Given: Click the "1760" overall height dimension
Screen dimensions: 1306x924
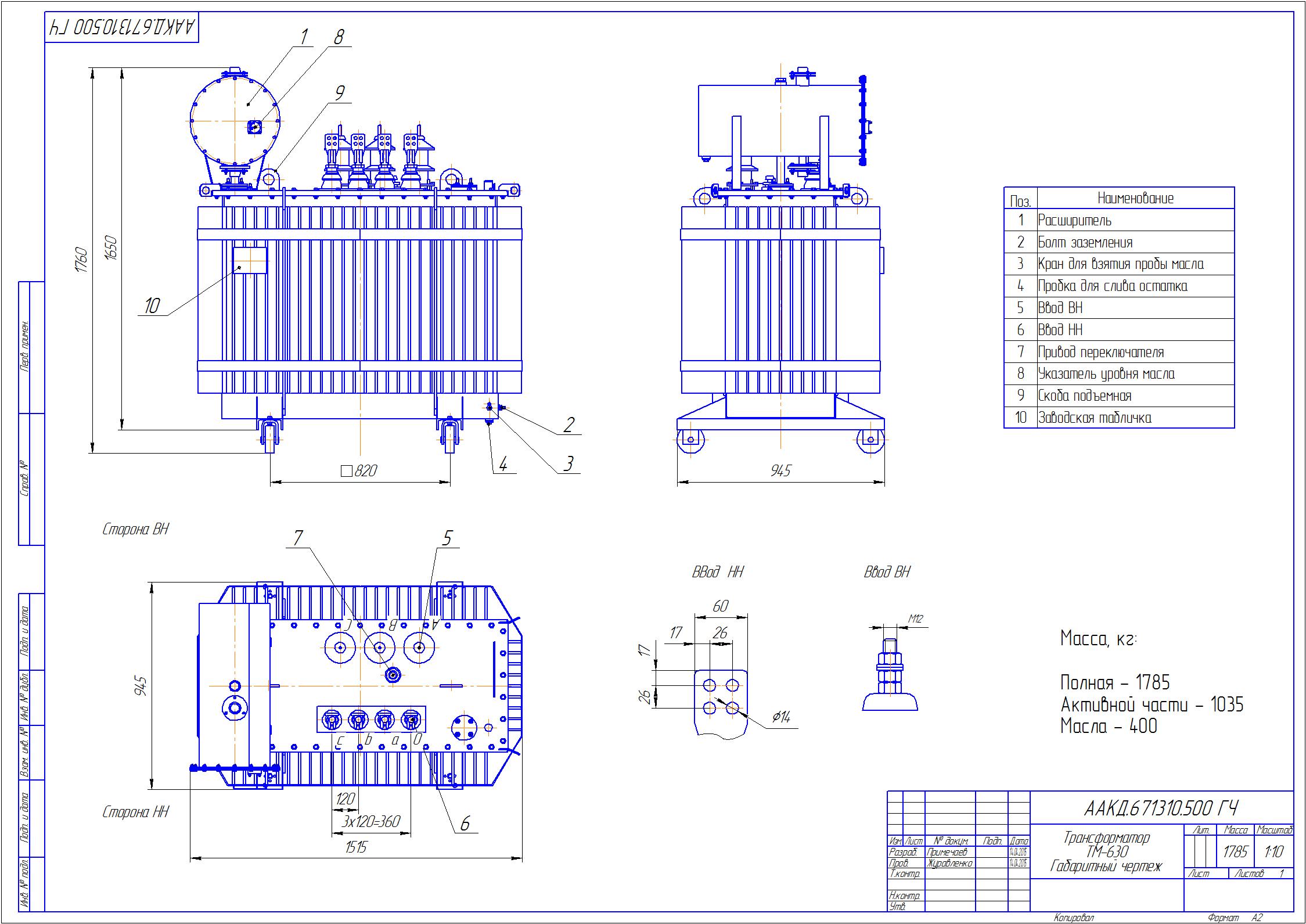Looking at the screenshot, I should [x=81, y=260].
